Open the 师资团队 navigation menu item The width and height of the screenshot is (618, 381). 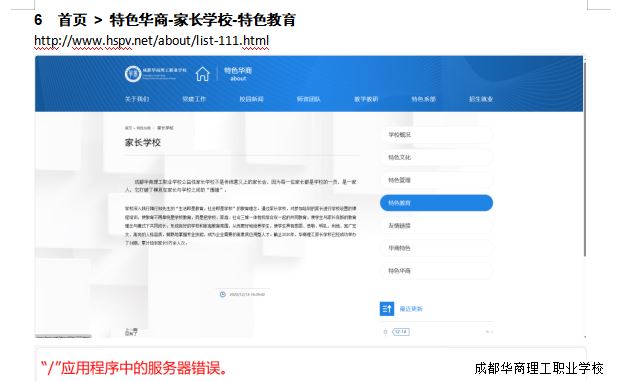[x=309, y=99]
